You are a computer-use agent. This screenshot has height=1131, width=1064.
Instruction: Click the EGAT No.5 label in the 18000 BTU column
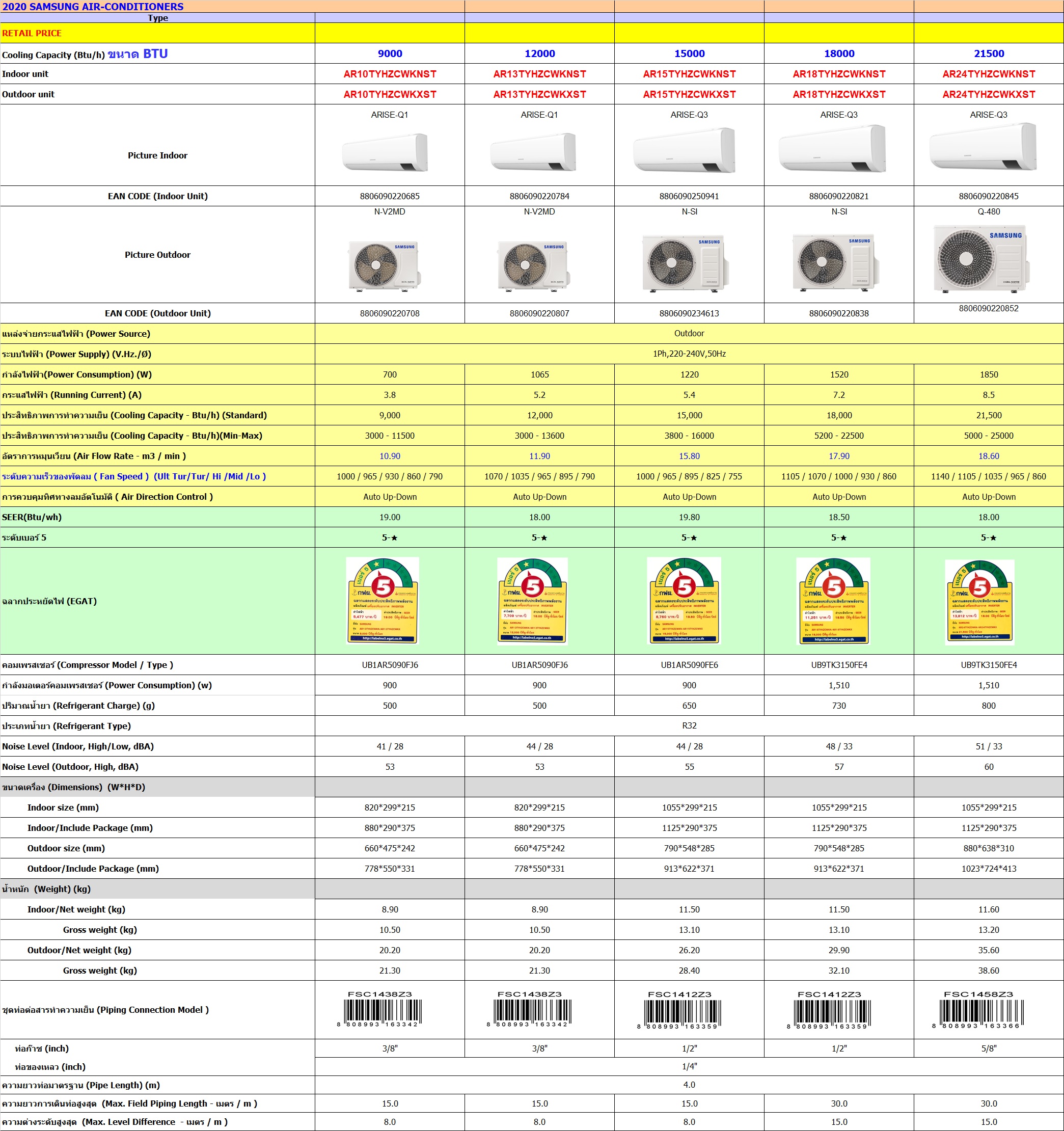point(834,601)
